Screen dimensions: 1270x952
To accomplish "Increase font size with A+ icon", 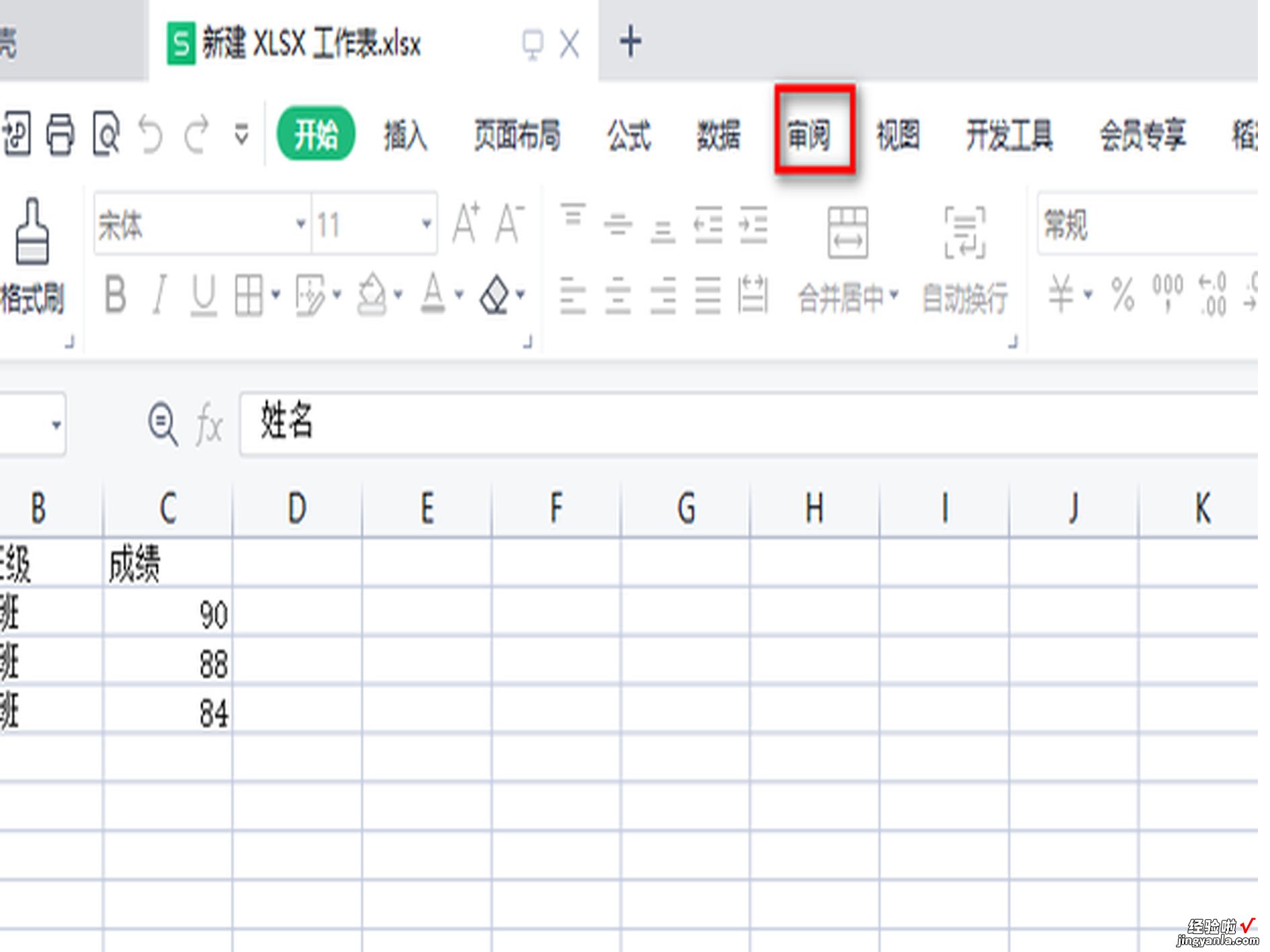I will click(466, 223).
